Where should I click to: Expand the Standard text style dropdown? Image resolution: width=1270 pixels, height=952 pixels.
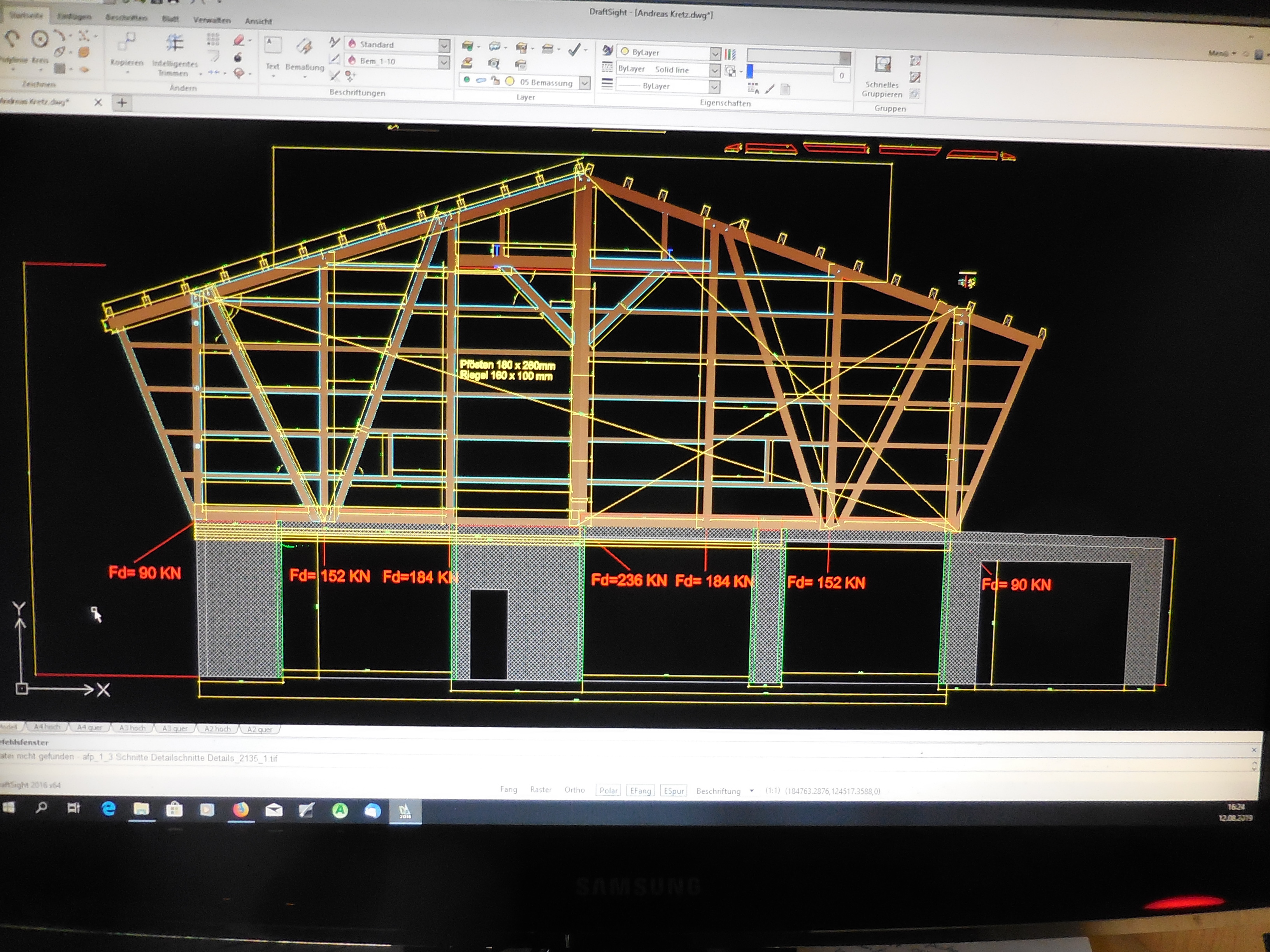(x=444, y=45)
